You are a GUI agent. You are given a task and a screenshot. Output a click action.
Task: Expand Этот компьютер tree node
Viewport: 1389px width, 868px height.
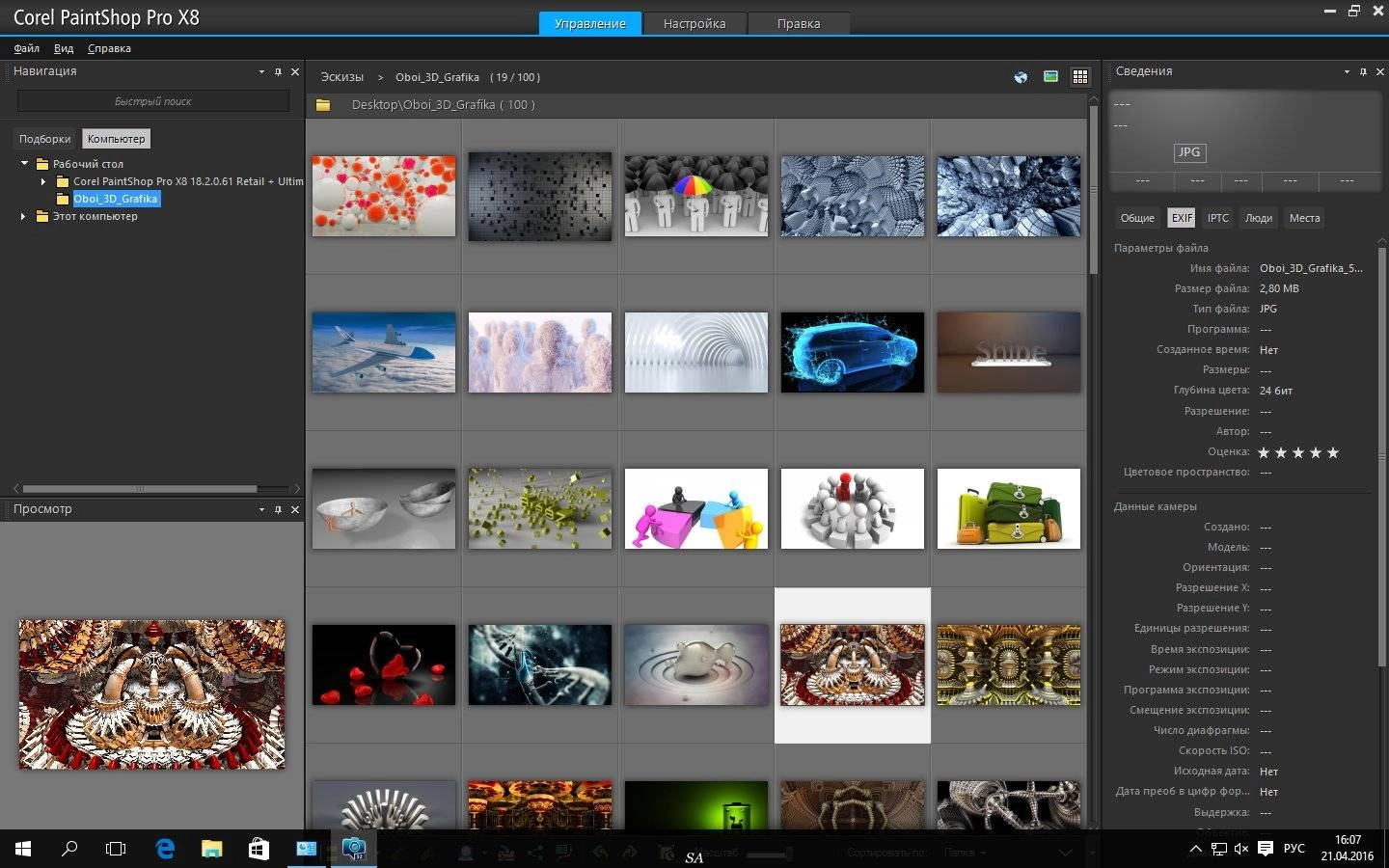pos(23,216)
